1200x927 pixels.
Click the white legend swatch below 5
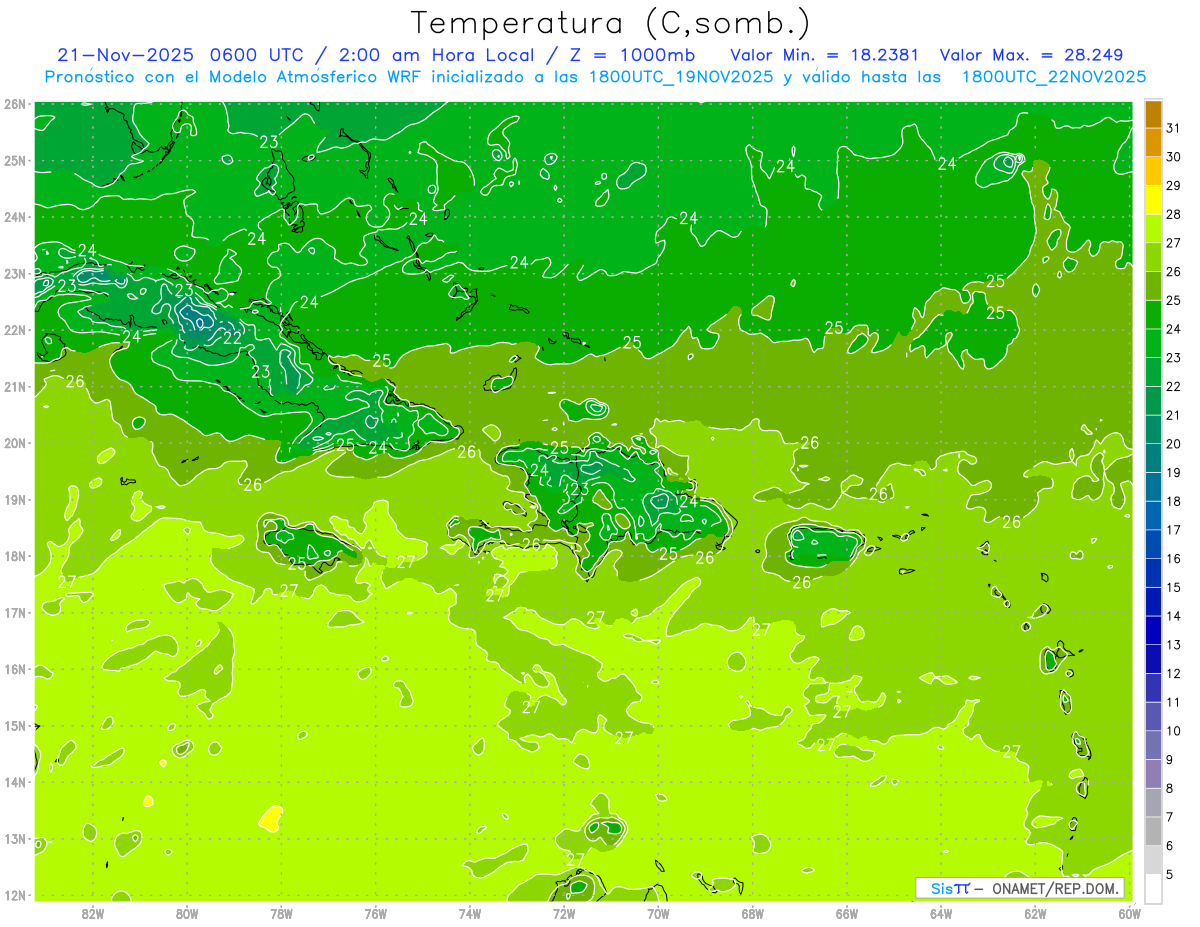coord(1153,887)
